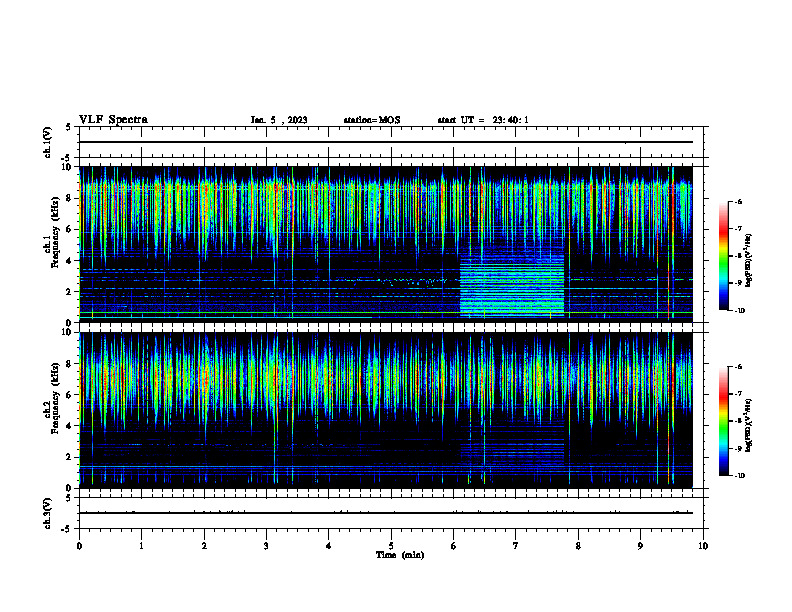Click the "station=MOS" header label

372,120
